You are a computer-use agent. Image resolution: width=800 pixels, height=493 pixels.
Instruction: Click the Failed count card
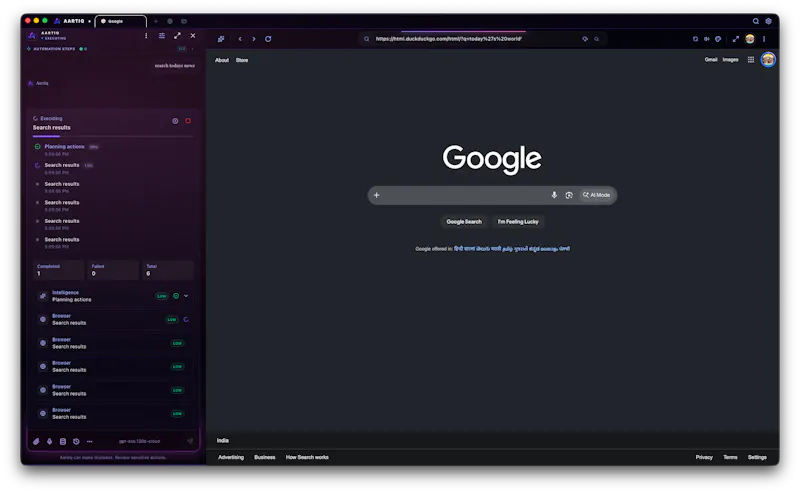[x=114, y=270]
